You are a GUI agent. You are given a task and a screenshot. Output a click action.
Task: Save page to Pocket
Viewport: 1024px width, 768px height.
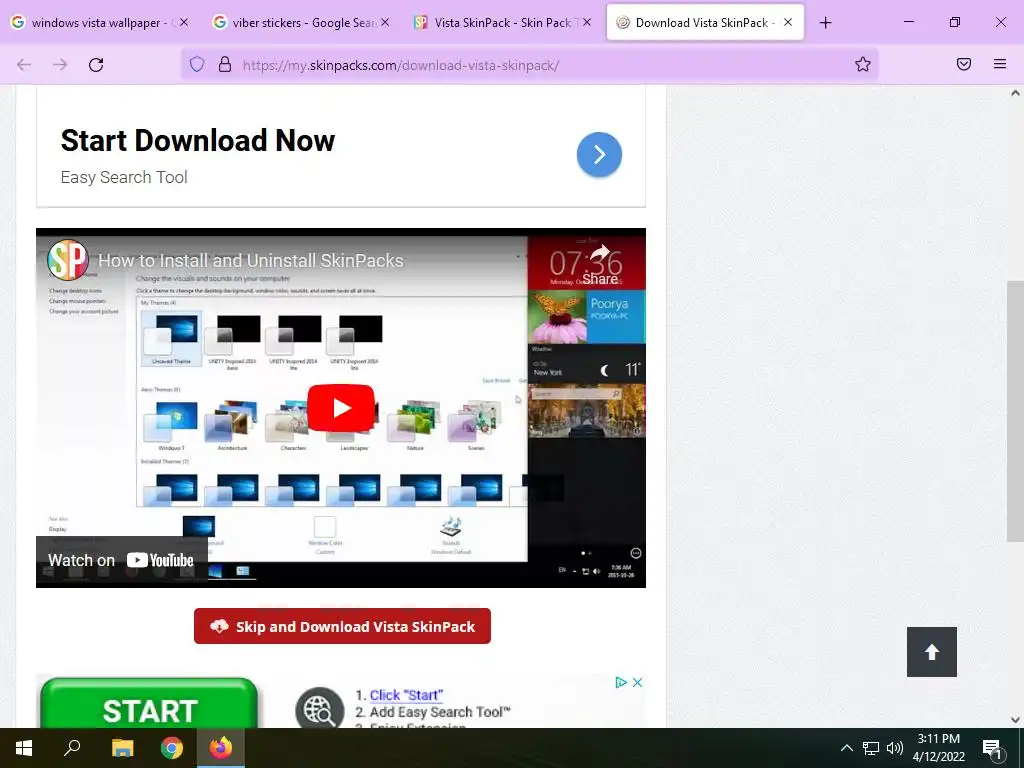point(964,64)
